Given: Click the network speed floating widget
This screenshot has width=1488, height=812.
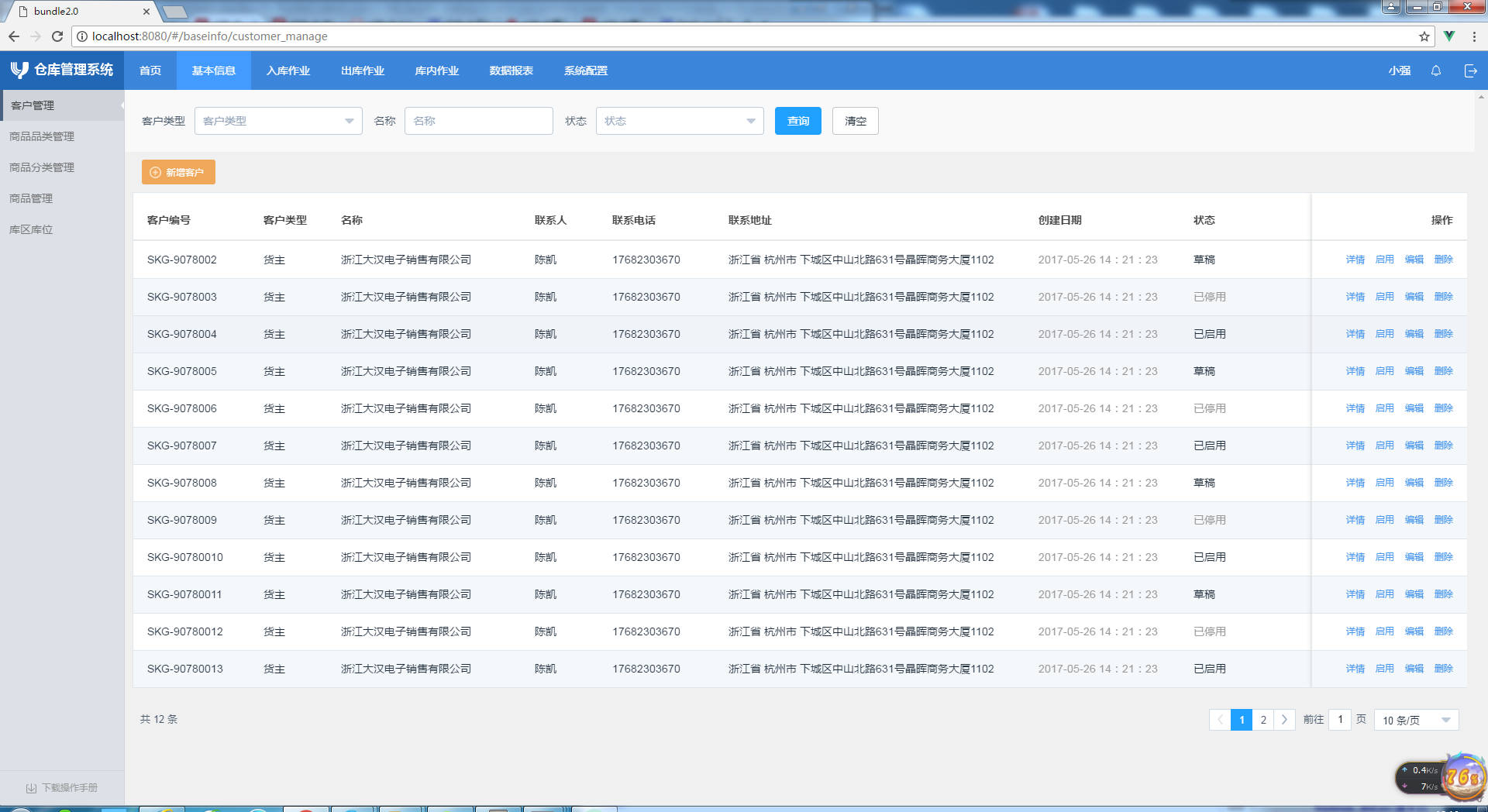Looking at the screenshot, I should coord(1441,777).
